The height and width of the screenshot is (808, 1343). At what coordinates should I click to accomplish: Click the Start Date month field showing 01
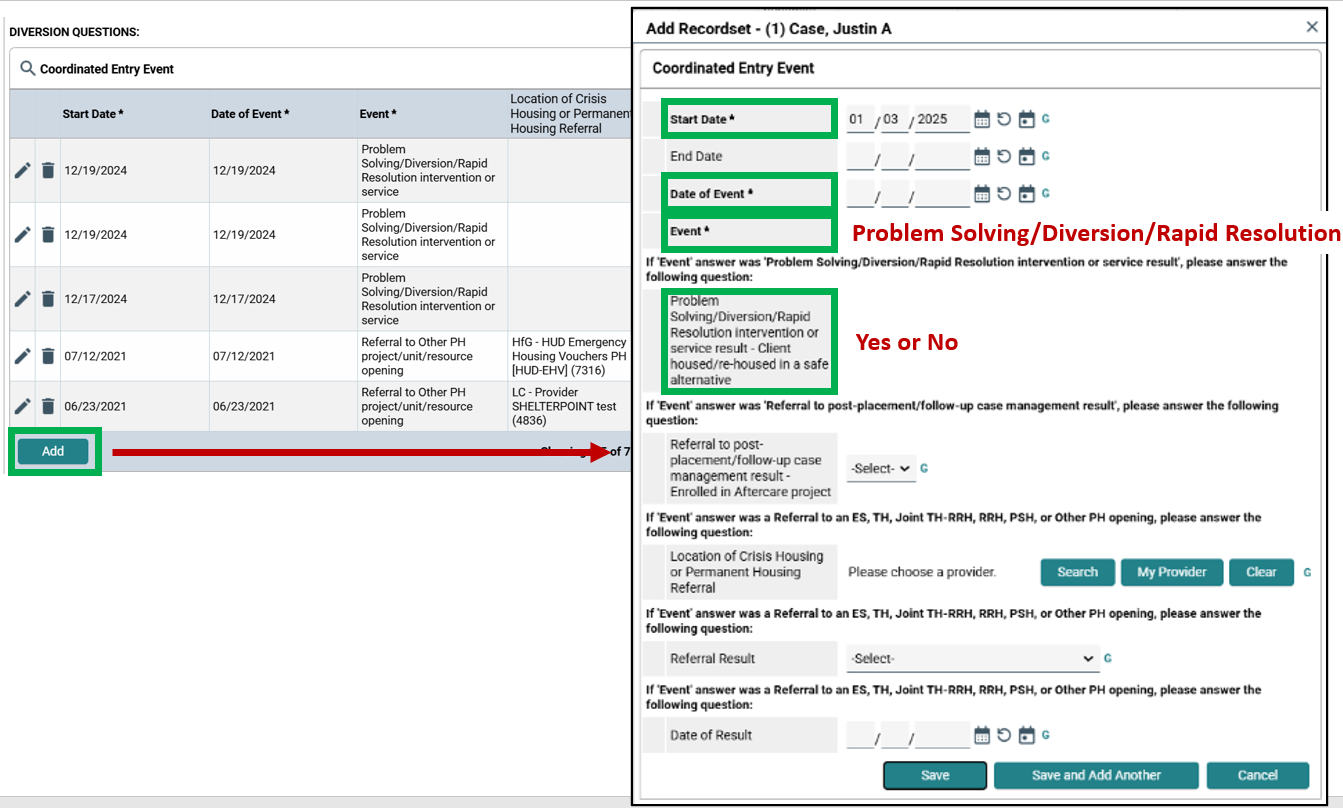point(859,119)
